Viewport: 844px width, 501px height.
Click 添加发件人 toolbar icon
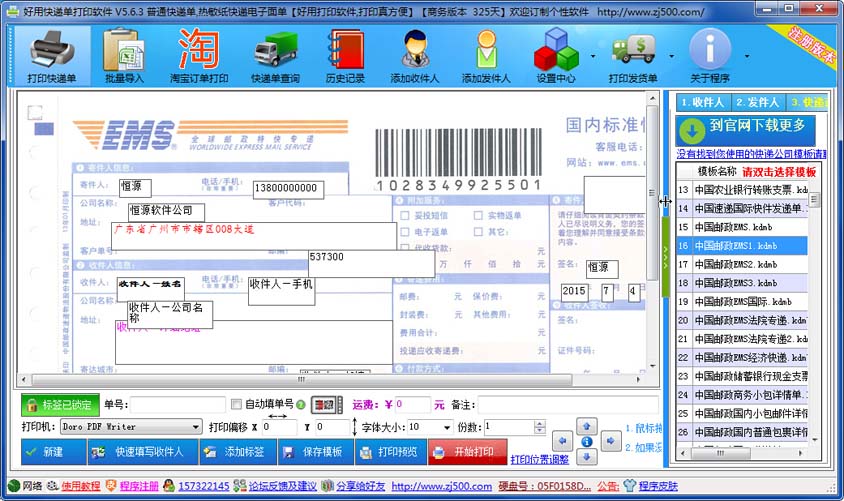click(x=486, y=57)
